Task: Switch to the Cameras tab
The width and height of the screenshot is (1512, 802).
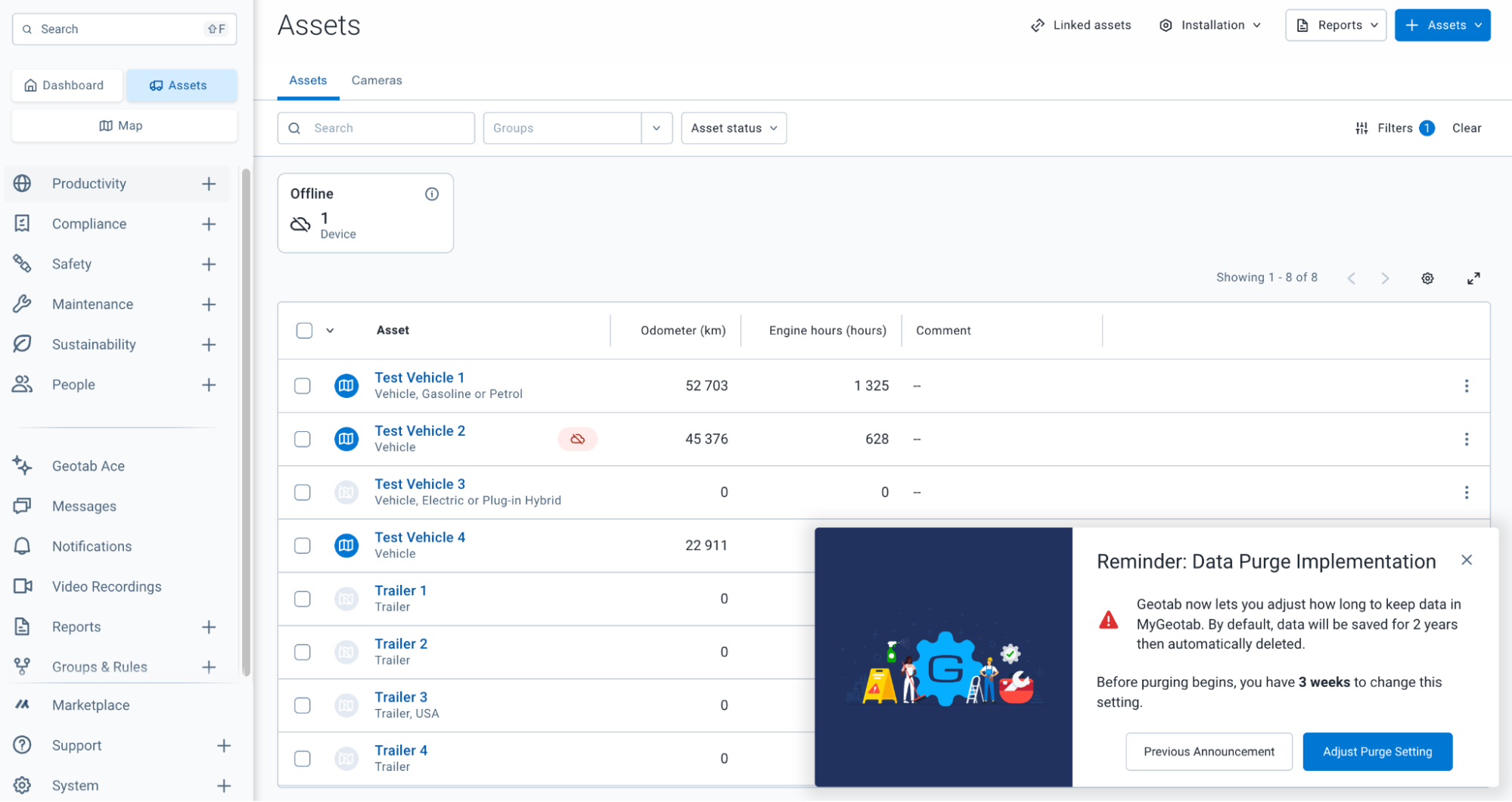Action: (x=377, y=80)
